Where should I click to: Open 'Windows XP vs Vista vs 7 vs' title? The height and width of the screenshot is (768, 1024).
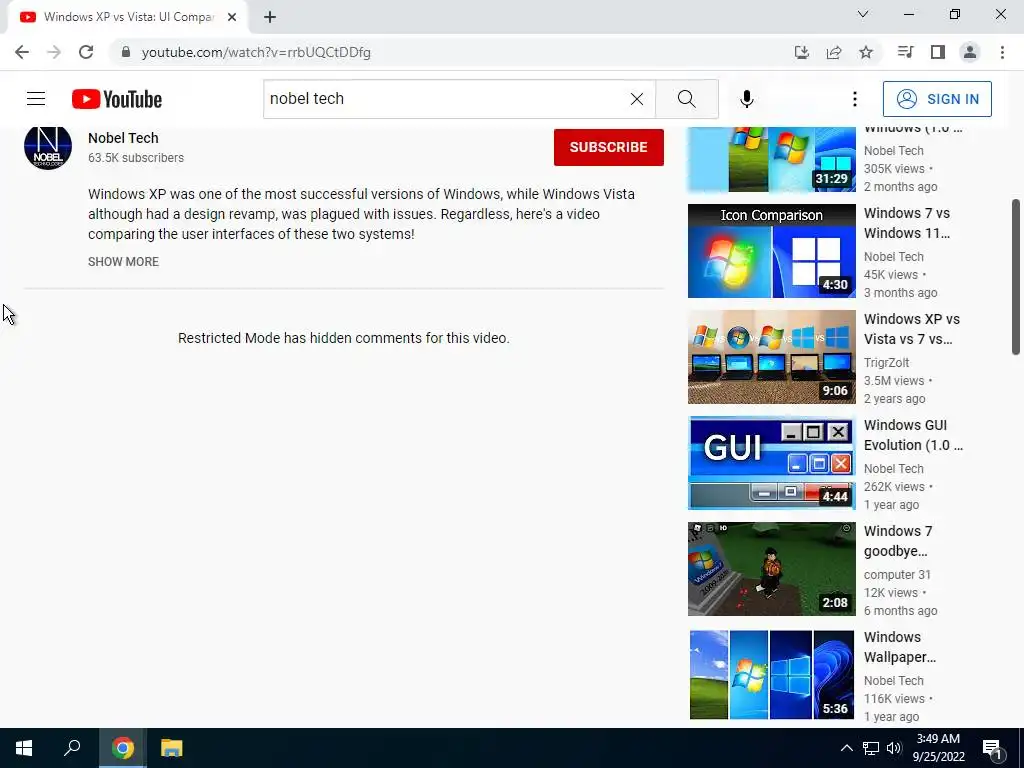[912, 329]
